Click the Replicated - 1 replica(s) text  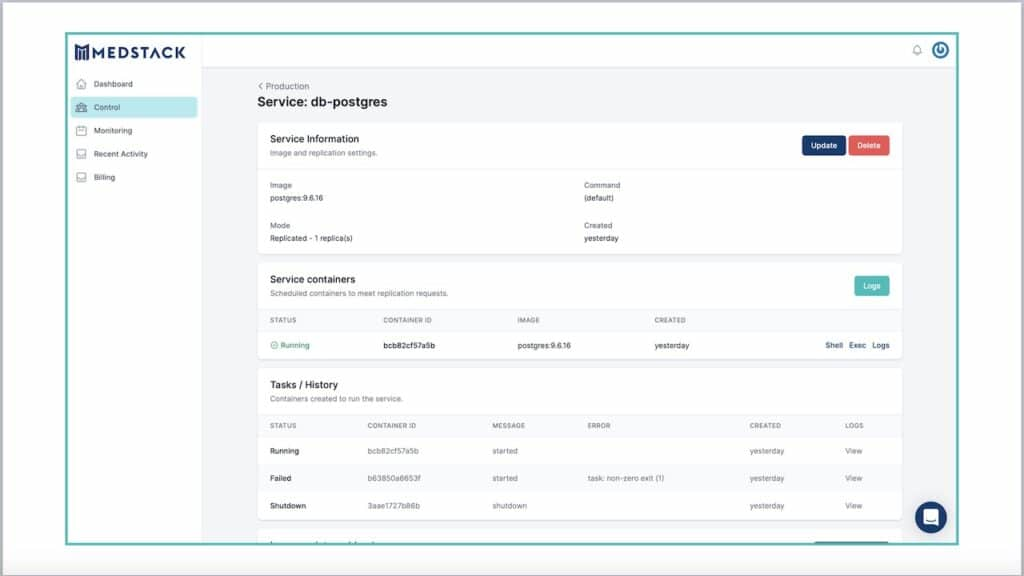(312, 238)
